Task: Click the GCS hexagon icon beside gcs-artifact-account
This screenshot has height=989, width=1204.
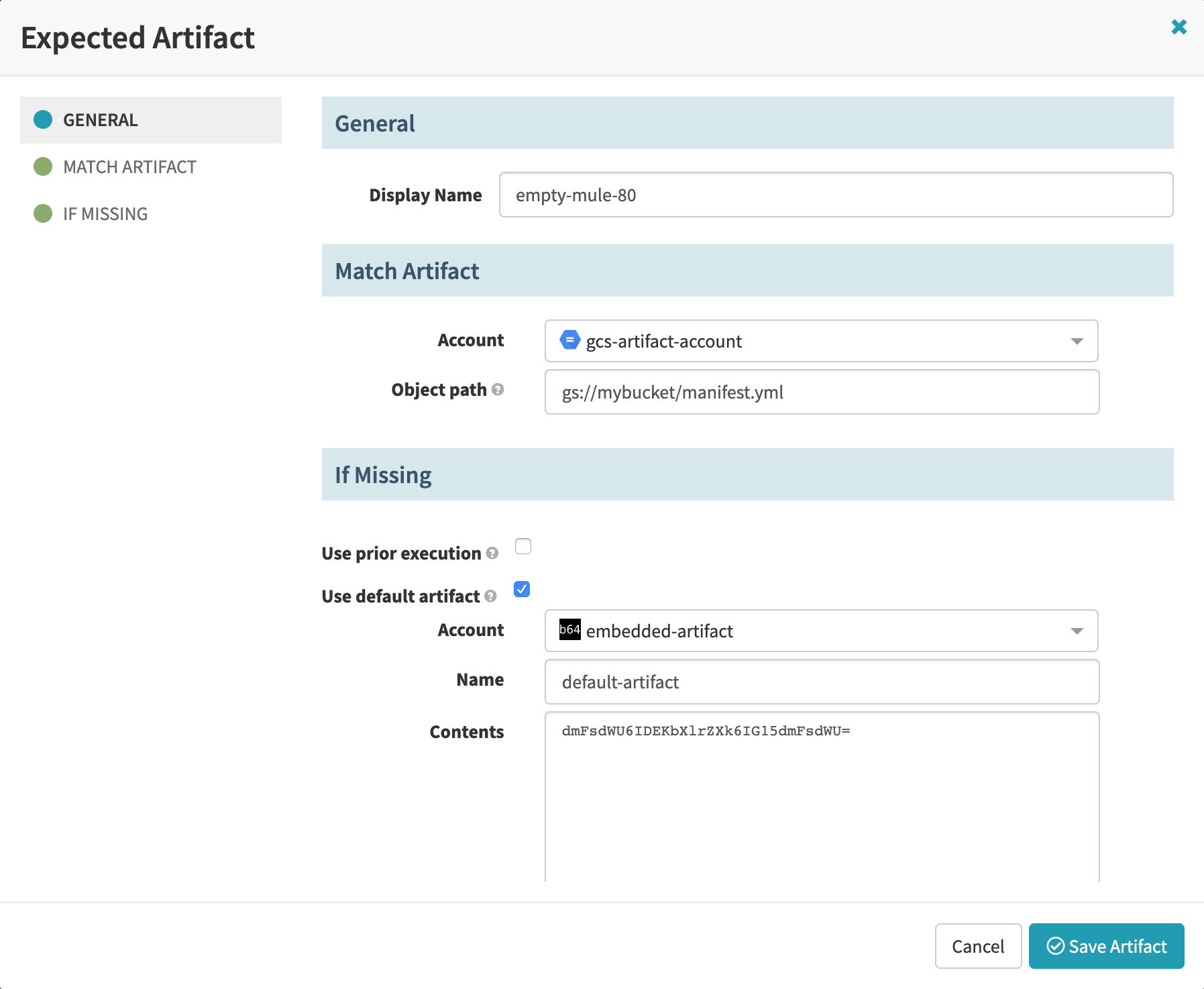Action: 569,340
